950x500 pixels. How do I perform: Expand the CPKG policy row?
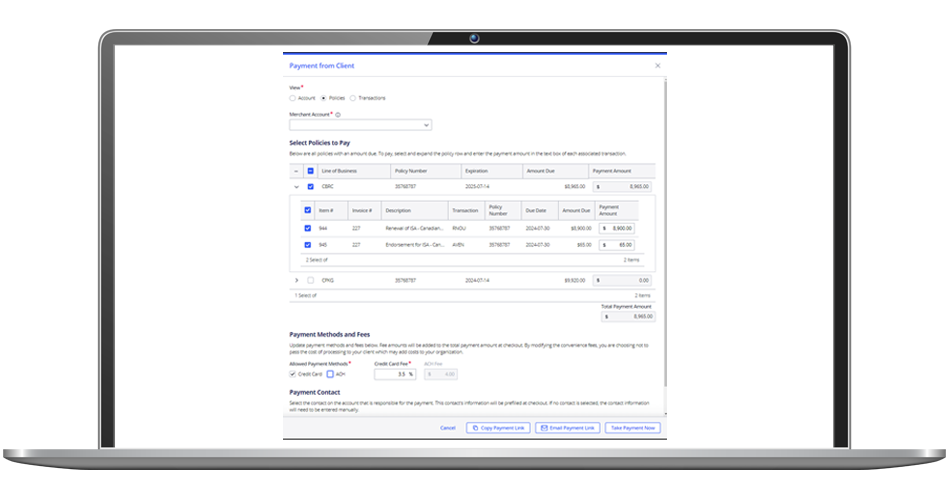[296, 281]
